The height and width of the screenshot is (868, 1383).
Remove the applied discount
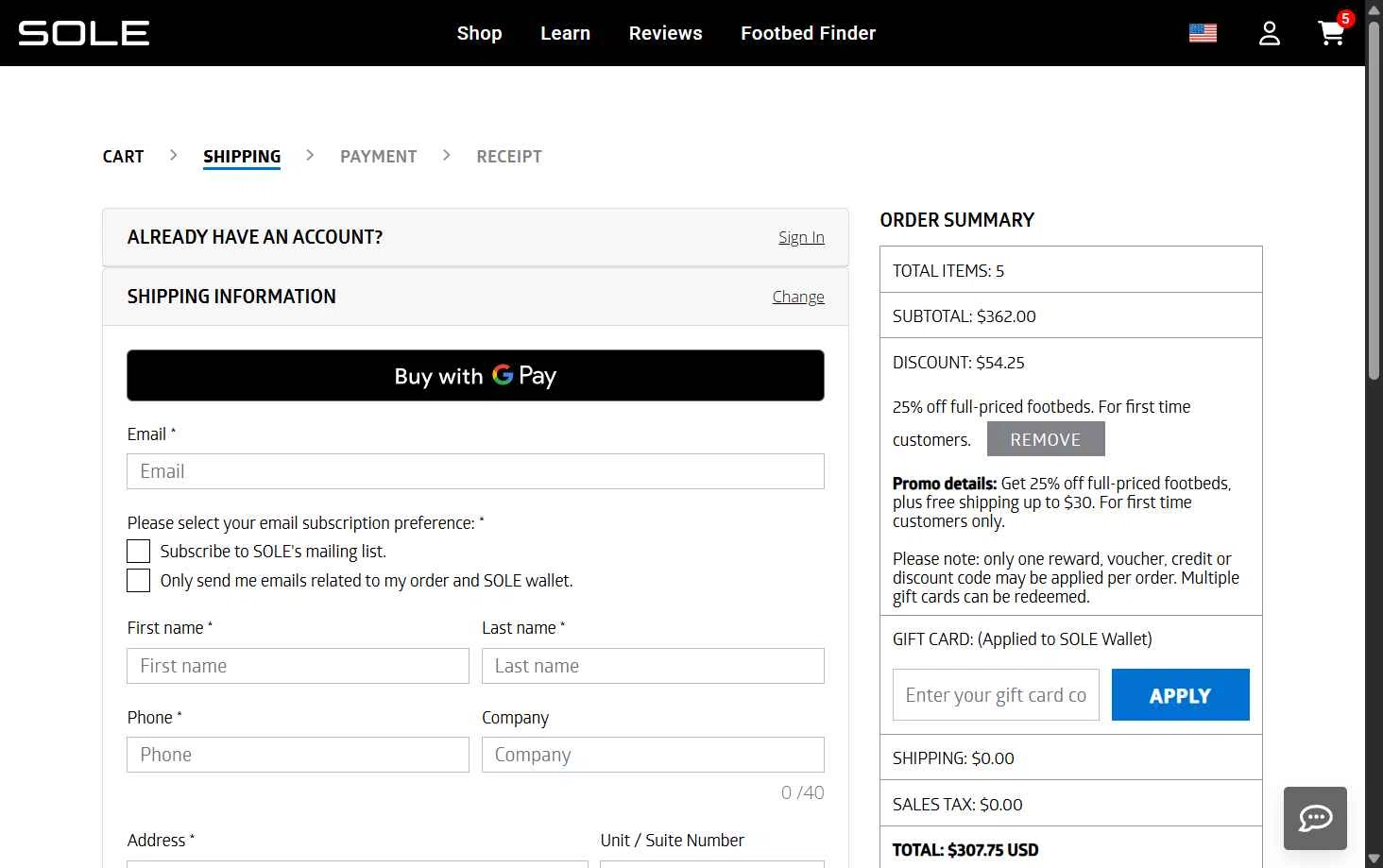[1046, 439]
